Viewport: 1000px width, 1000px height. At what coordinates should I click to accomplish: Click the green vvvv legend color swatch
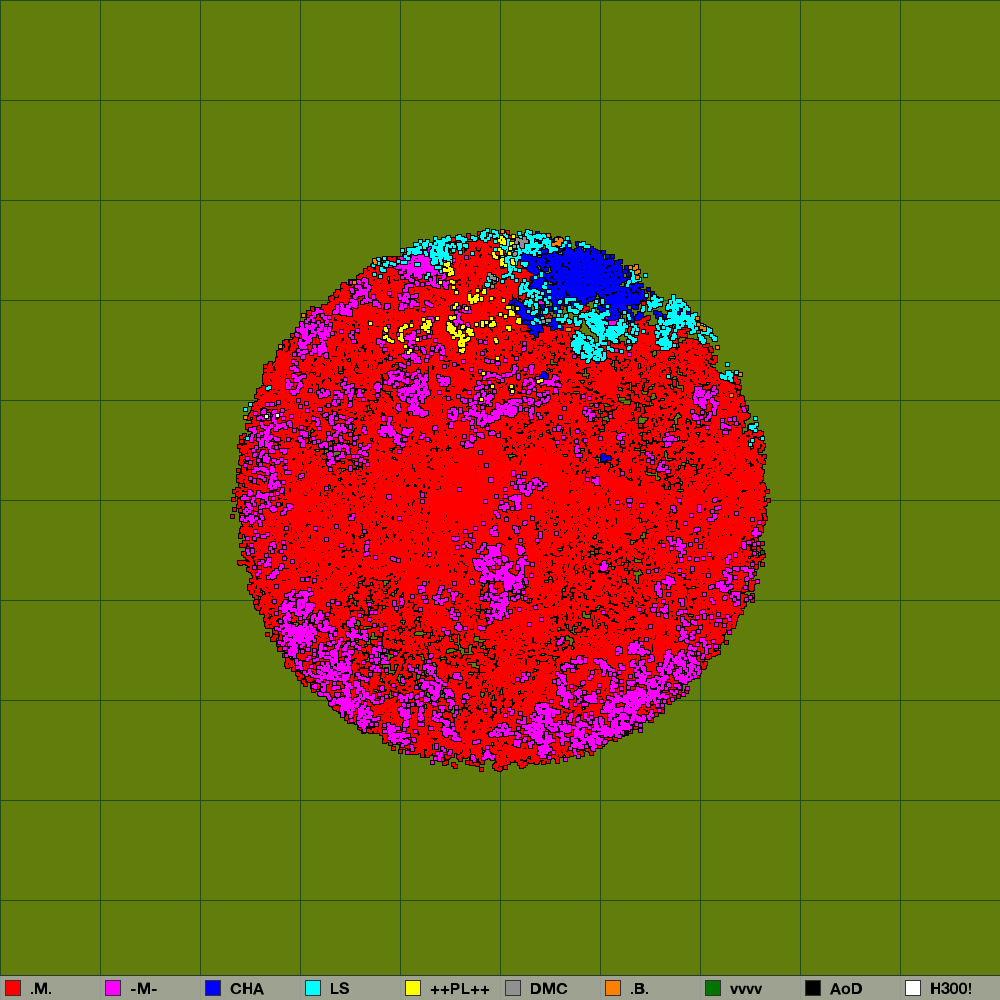pos(713,988)
